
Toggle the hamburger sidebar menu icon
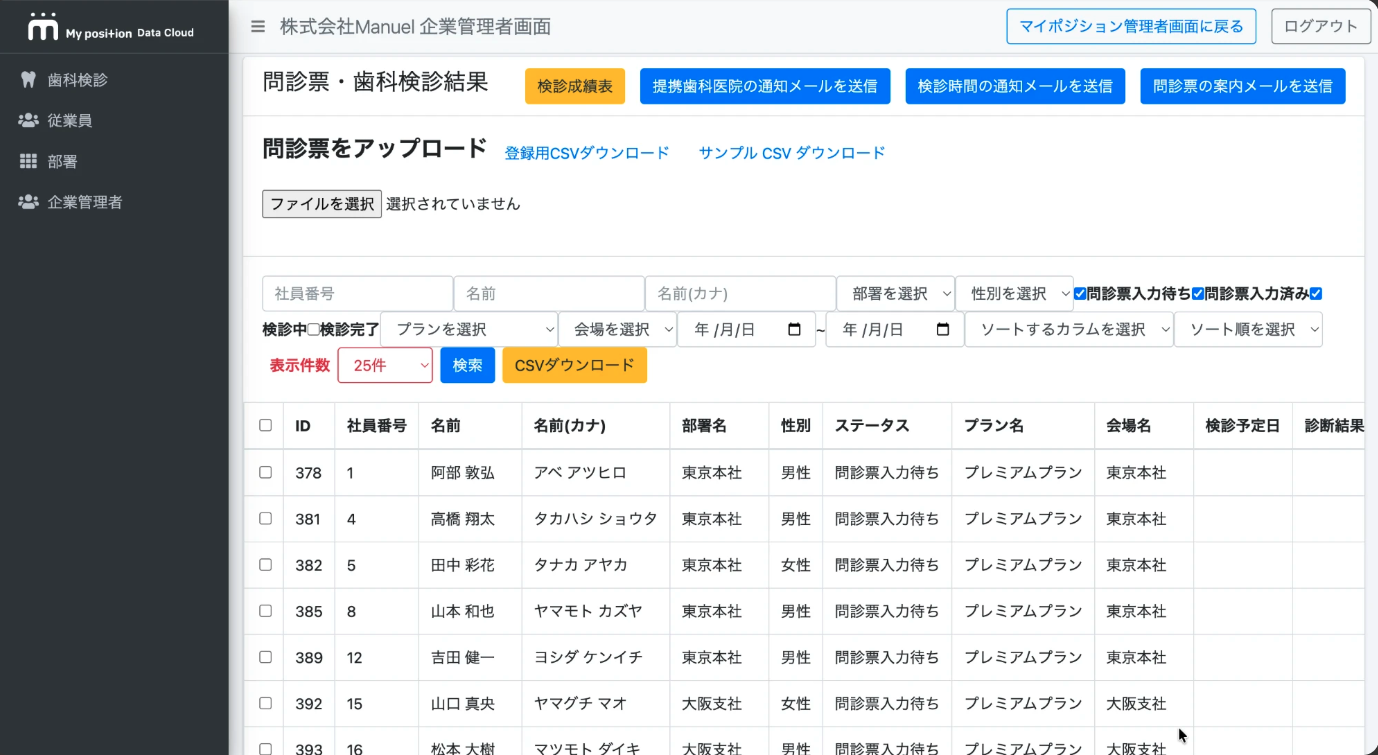258,27
